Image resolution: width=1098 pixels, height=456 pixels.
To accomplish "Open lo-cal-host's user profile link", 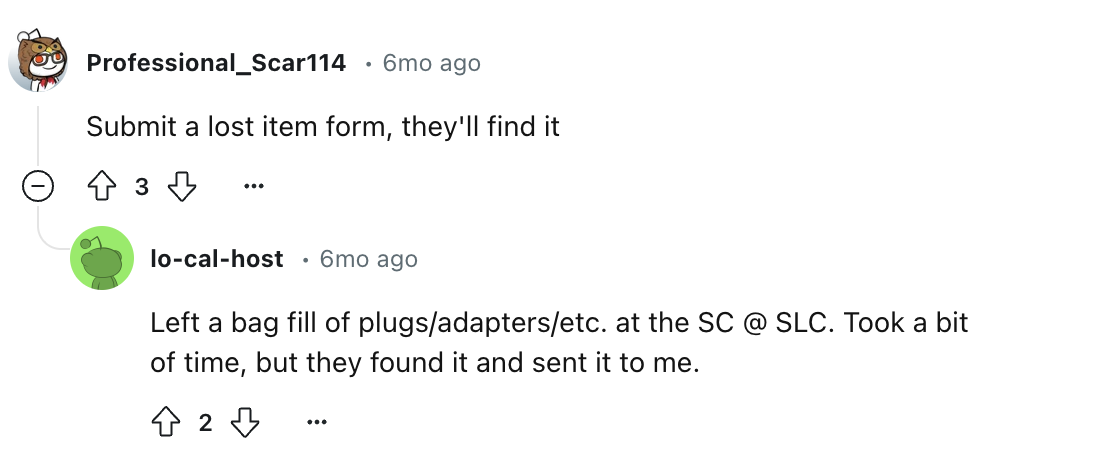I will [217, 259].
